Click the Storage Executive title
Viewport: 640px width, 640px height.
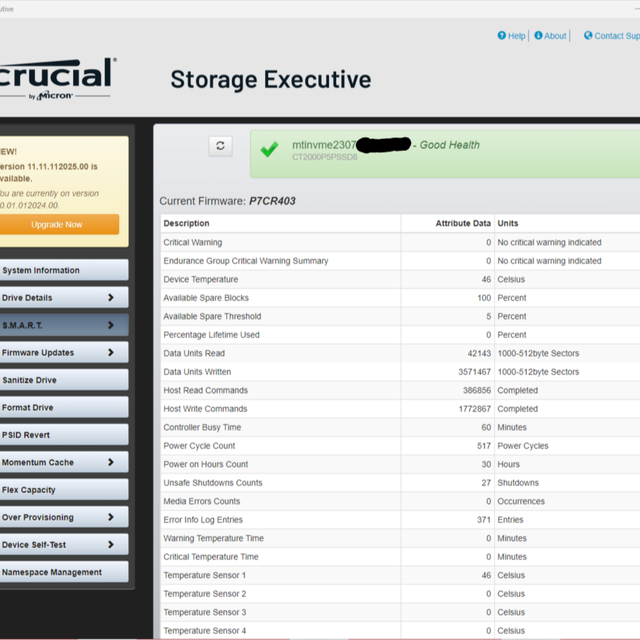click(x=271, y=79)
